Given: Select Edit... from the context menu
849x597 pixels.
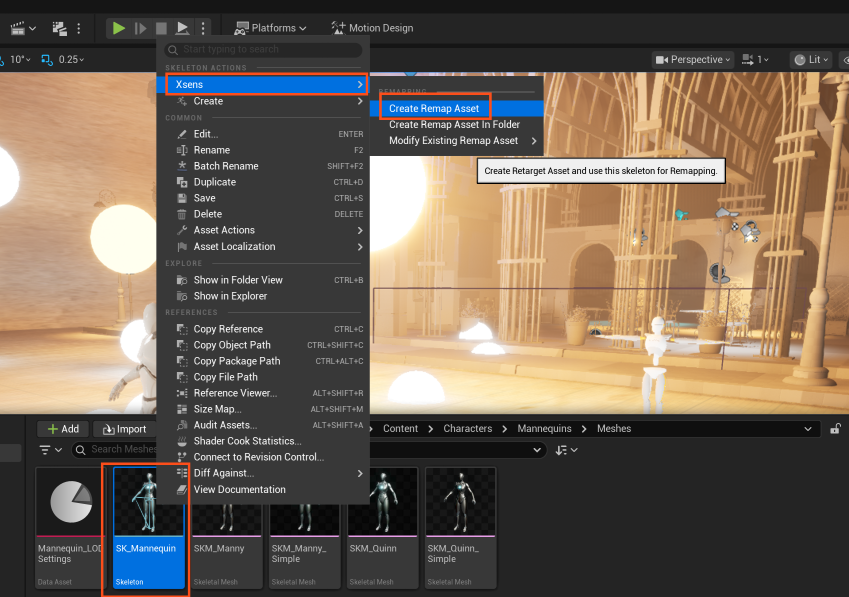Looking at the screenshot, I should [x=263, y=134].
